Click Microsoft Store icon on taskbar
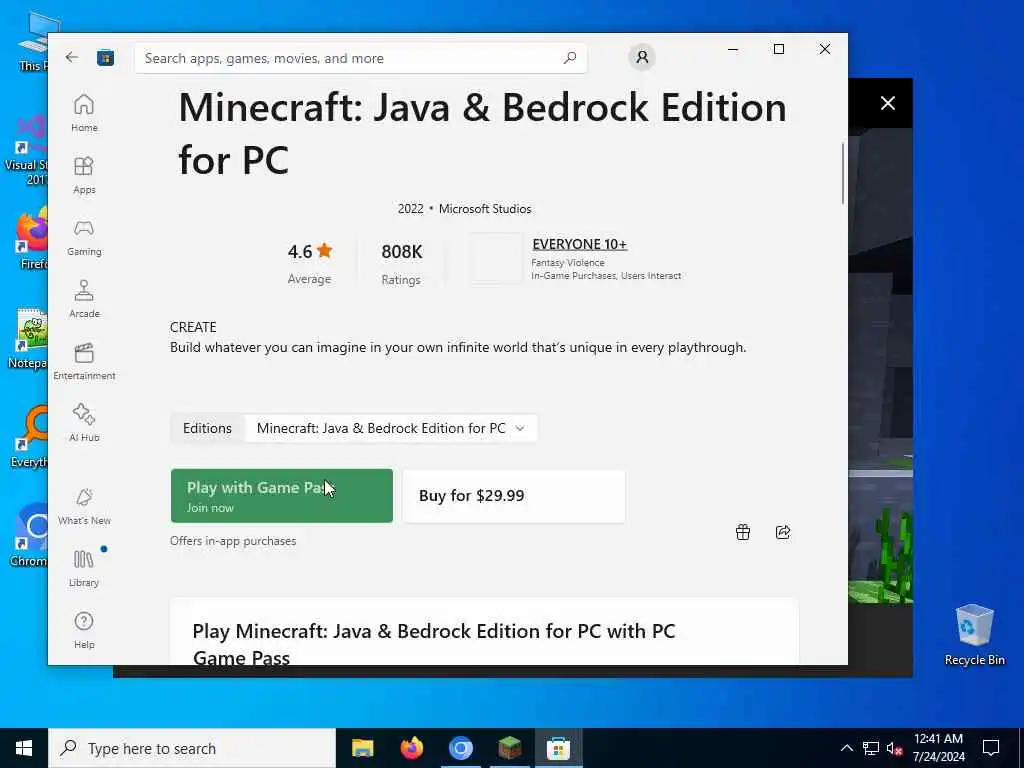 558,748
